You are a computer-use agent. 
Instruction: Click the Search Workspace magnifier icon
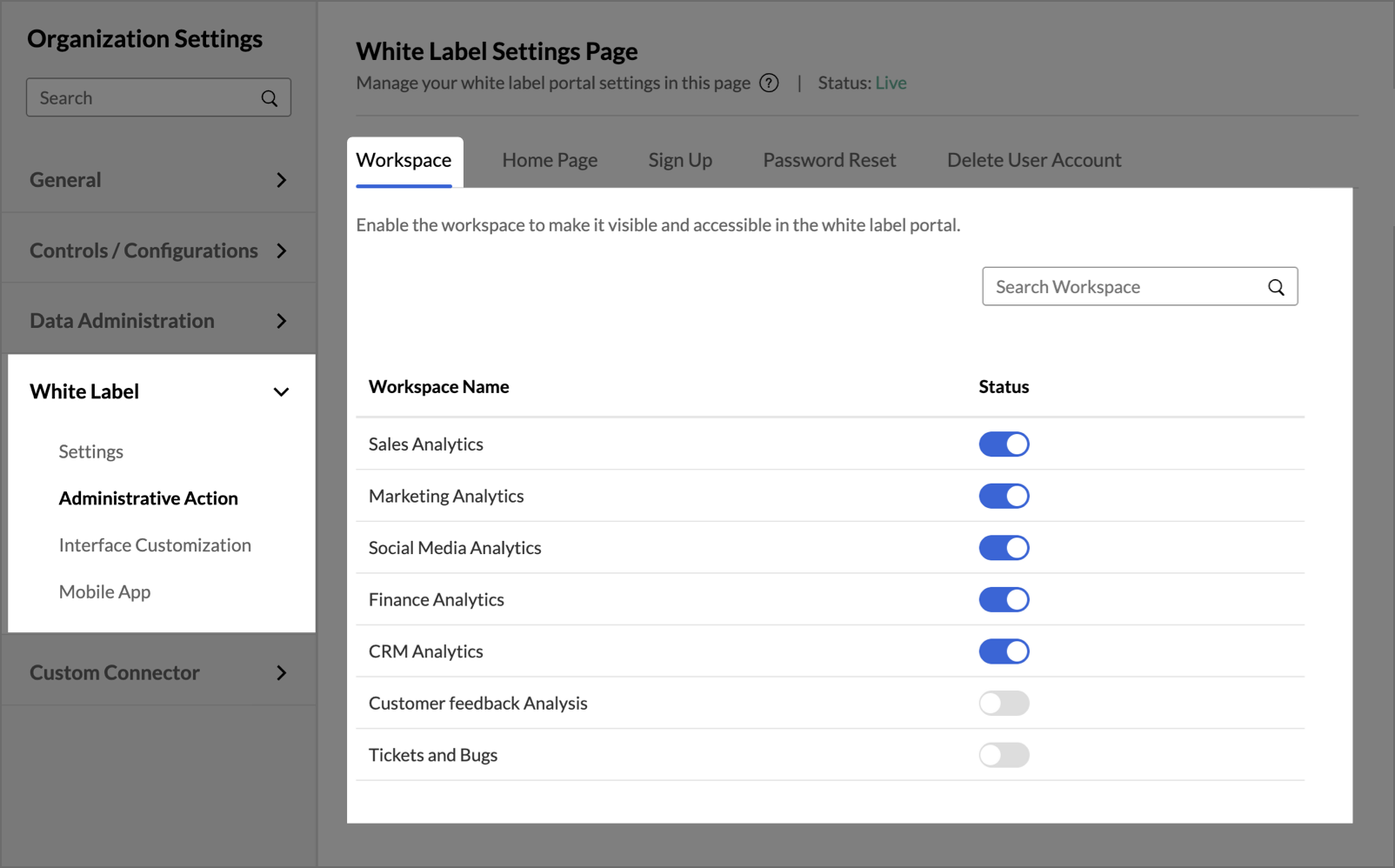[1275, 287]
